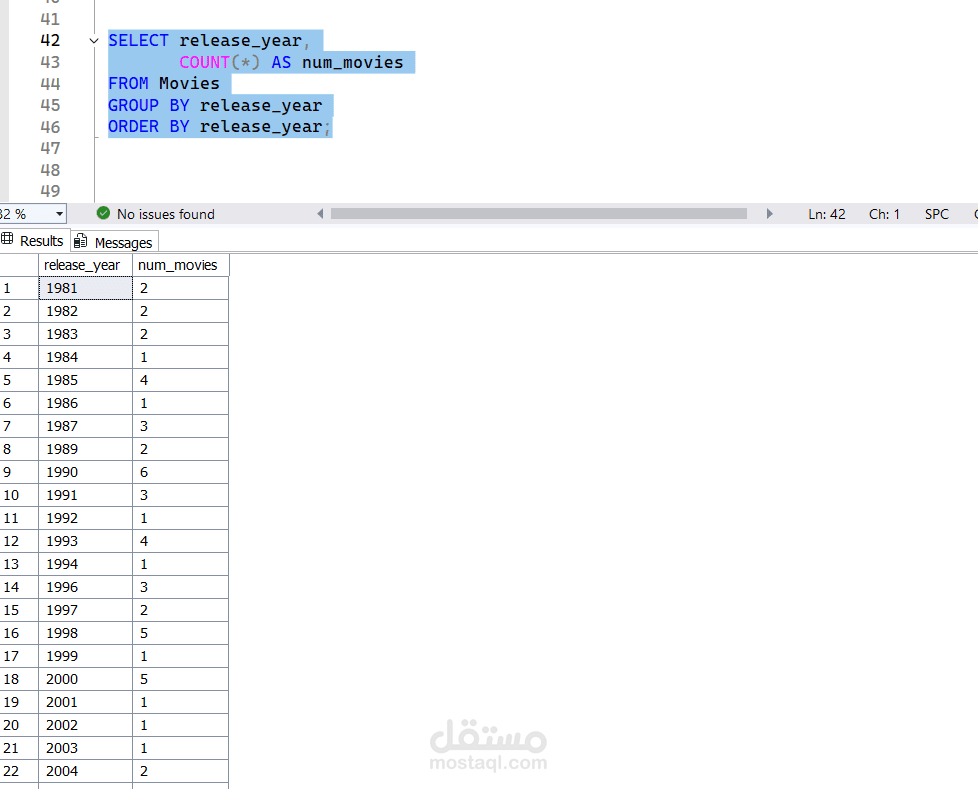Image resolution: width=978 pixels, height=789 pixels.
Task: Click num_movies alias in the query
Action: tap(353, 62)
